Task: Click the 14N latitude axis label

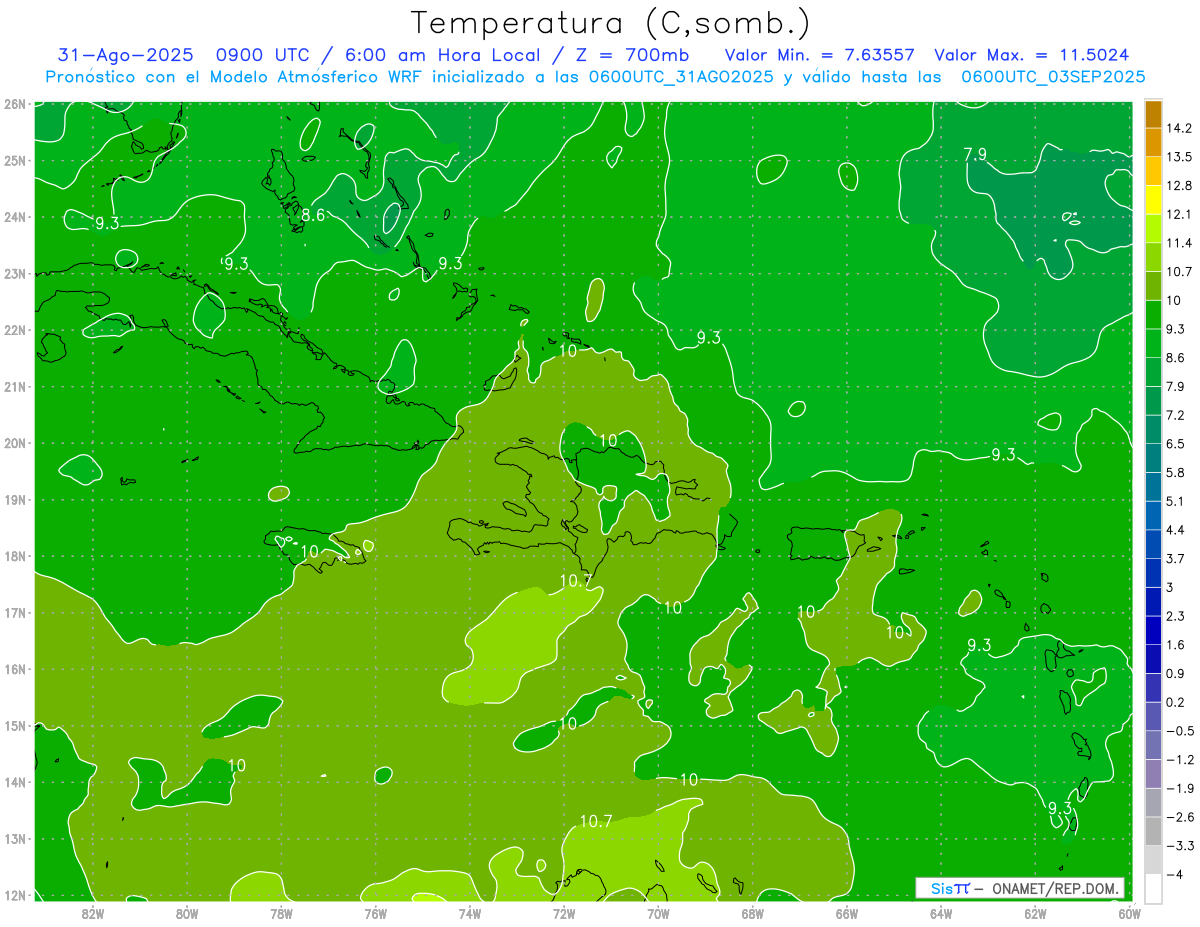Action: (x=14, y=782)
